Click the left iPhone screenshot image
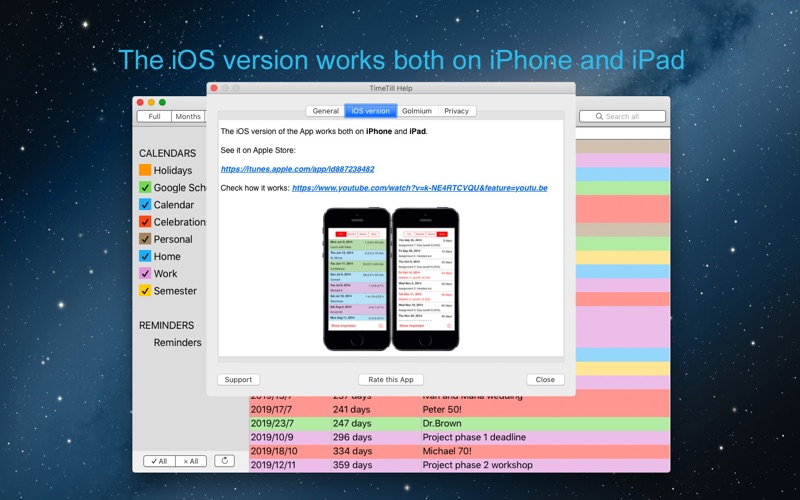This screenshot has width=800, height=500. [x=357, y=279]
